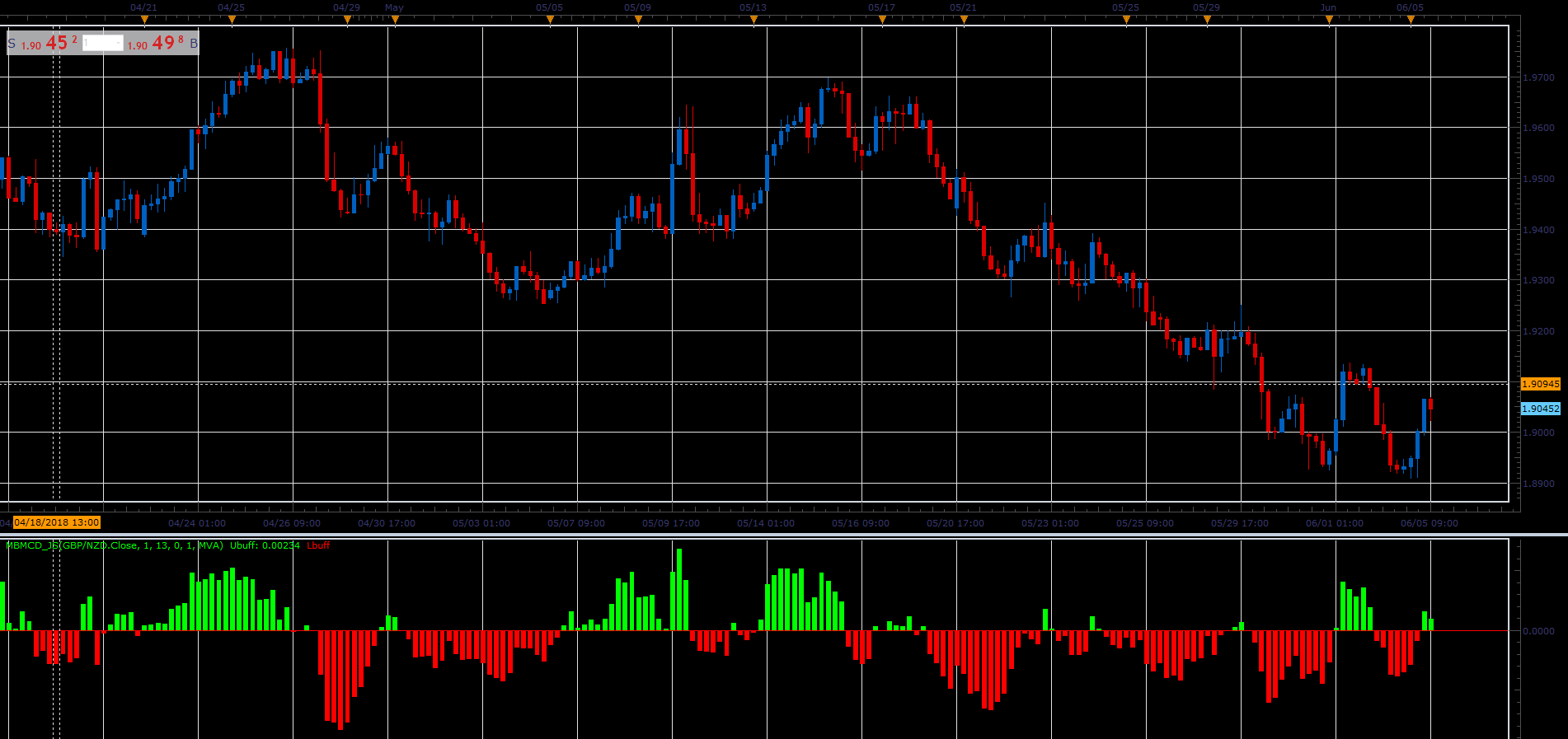The width and height of the screenshot is (1568, 739).
Task: Select the May orange marker
Action: coord(395,19)
